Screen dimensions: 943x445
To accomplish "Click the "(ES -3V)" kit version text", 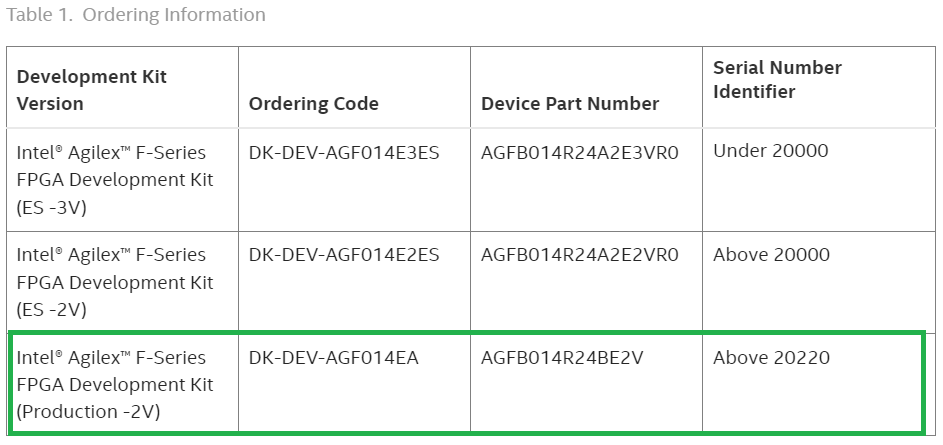I will 50,207.
